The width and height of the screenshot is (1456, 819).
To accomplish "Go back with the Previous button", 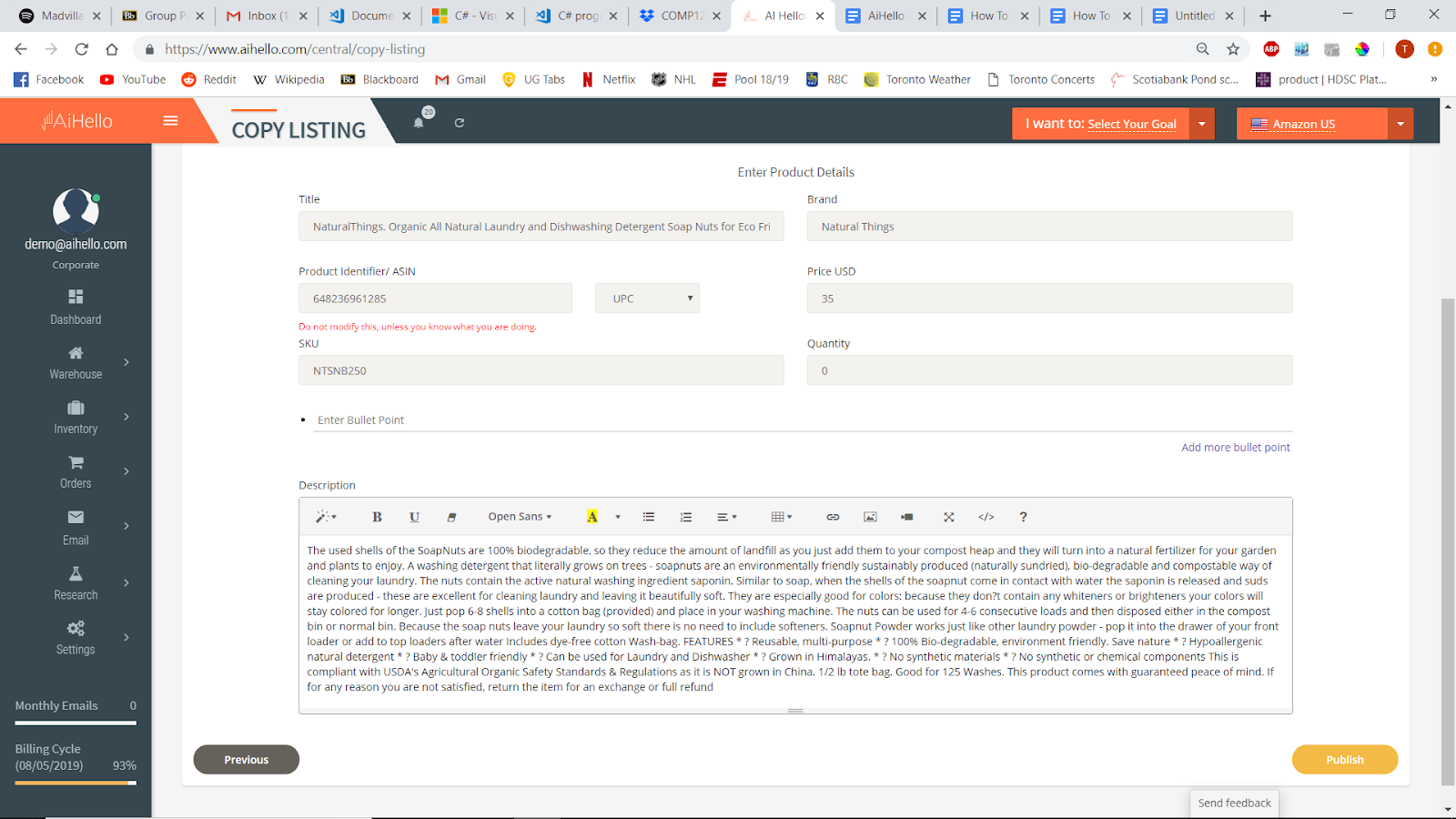I will click(x=247, y=760).
